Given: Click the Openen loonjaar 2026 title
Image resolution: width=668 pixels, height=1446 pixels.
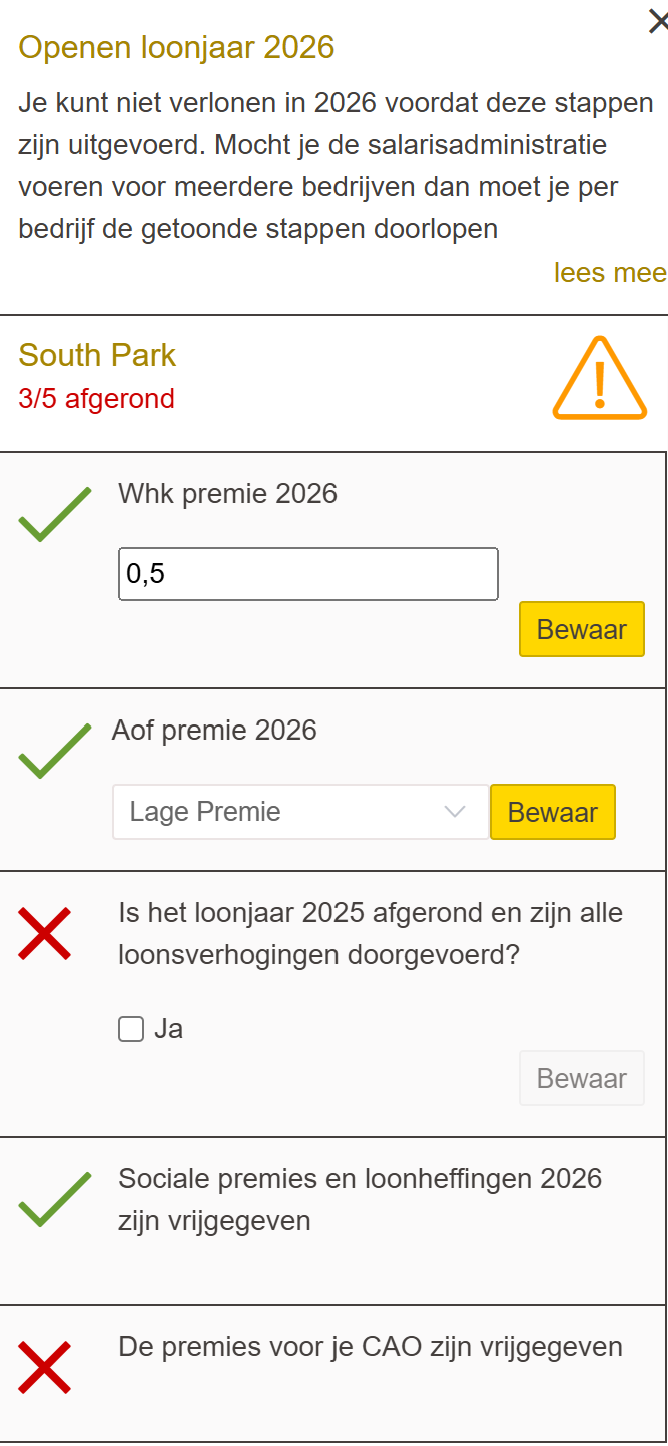Looking at the screenshot, I should [176, 47].
